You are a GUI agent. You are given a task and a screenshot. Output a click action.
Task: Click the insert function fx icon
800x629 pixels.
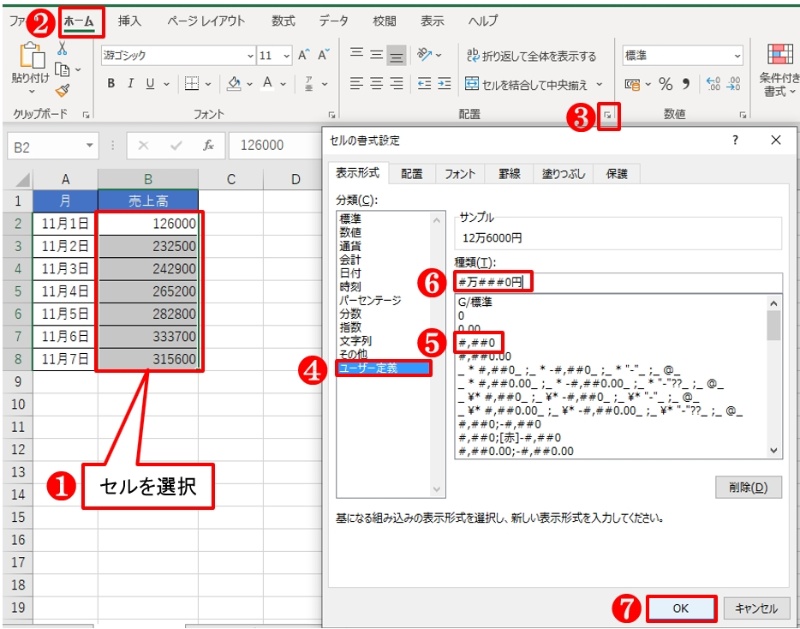(x=208, y=145)
